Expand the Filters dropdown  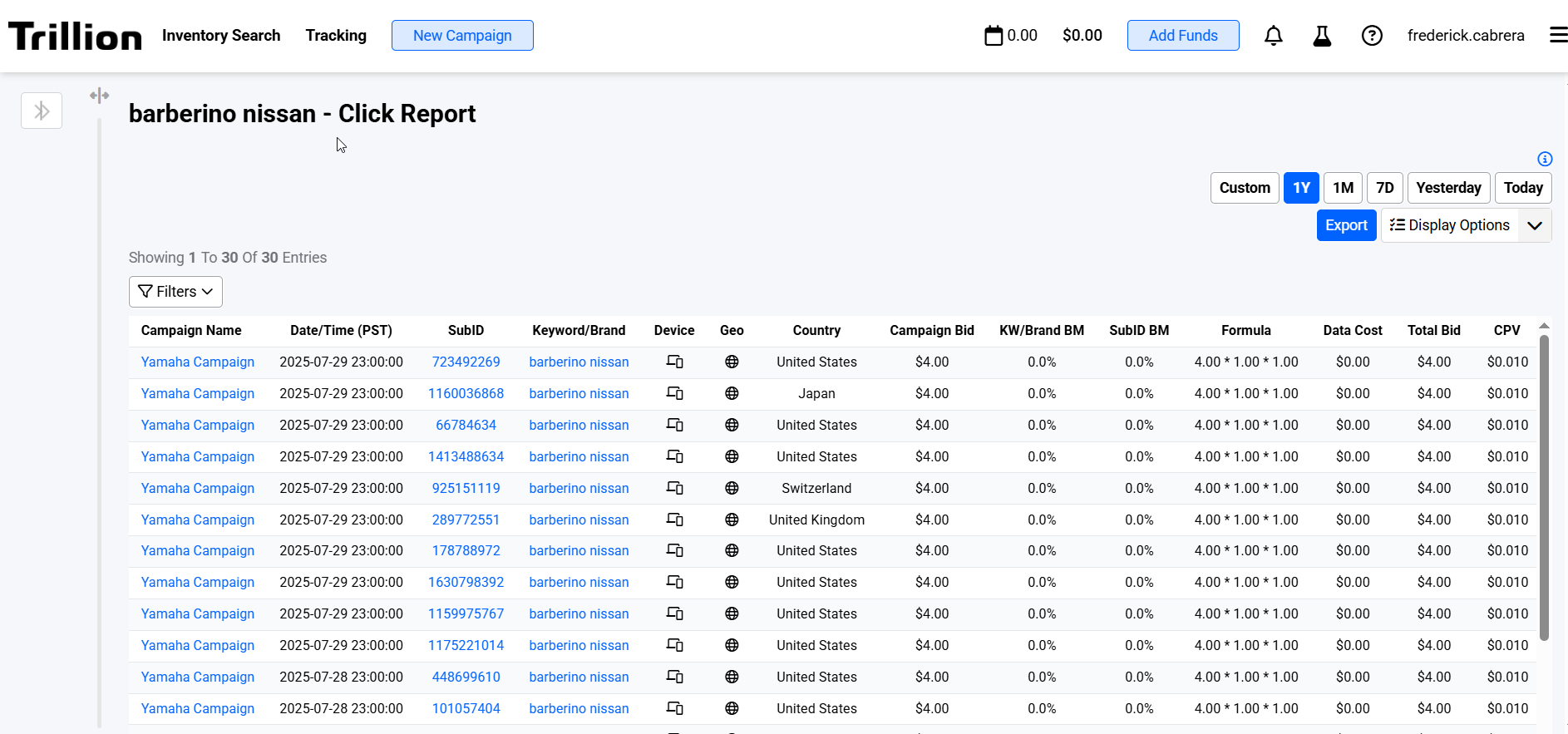(x=175, y=292)
